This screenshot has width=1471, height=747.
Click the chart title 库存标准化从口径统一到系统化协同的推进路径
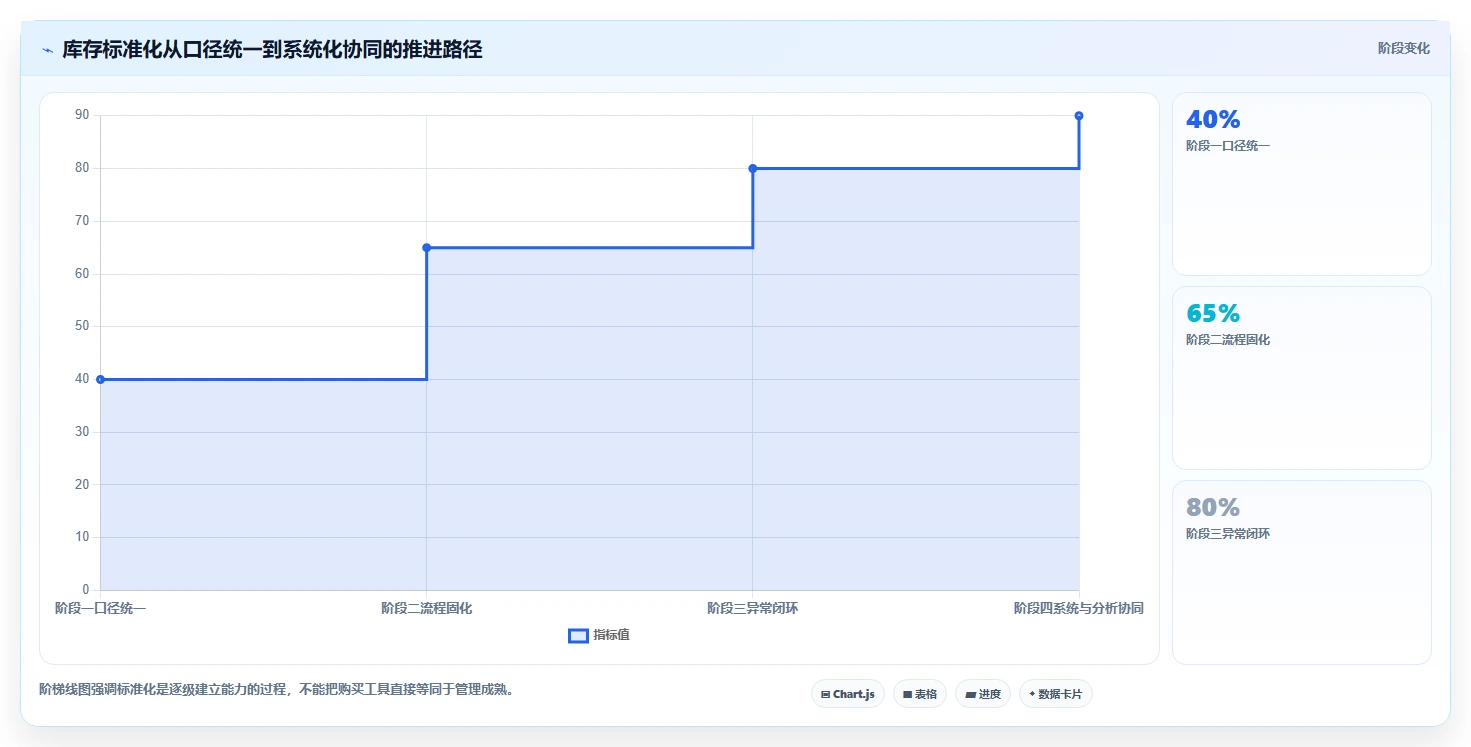[272, 49]
